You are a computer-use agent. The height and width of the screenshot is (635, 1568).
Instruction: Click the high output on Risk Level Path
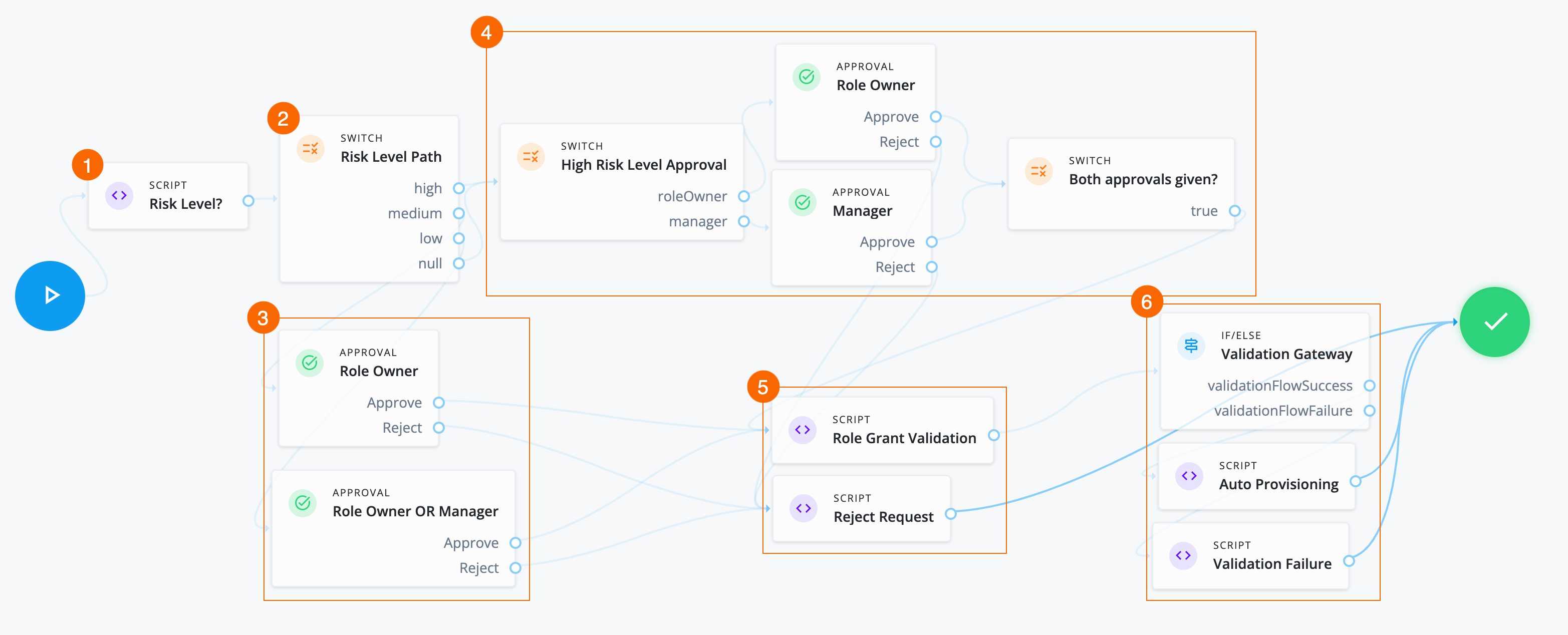pyautogui.click(x=459, y=188)
